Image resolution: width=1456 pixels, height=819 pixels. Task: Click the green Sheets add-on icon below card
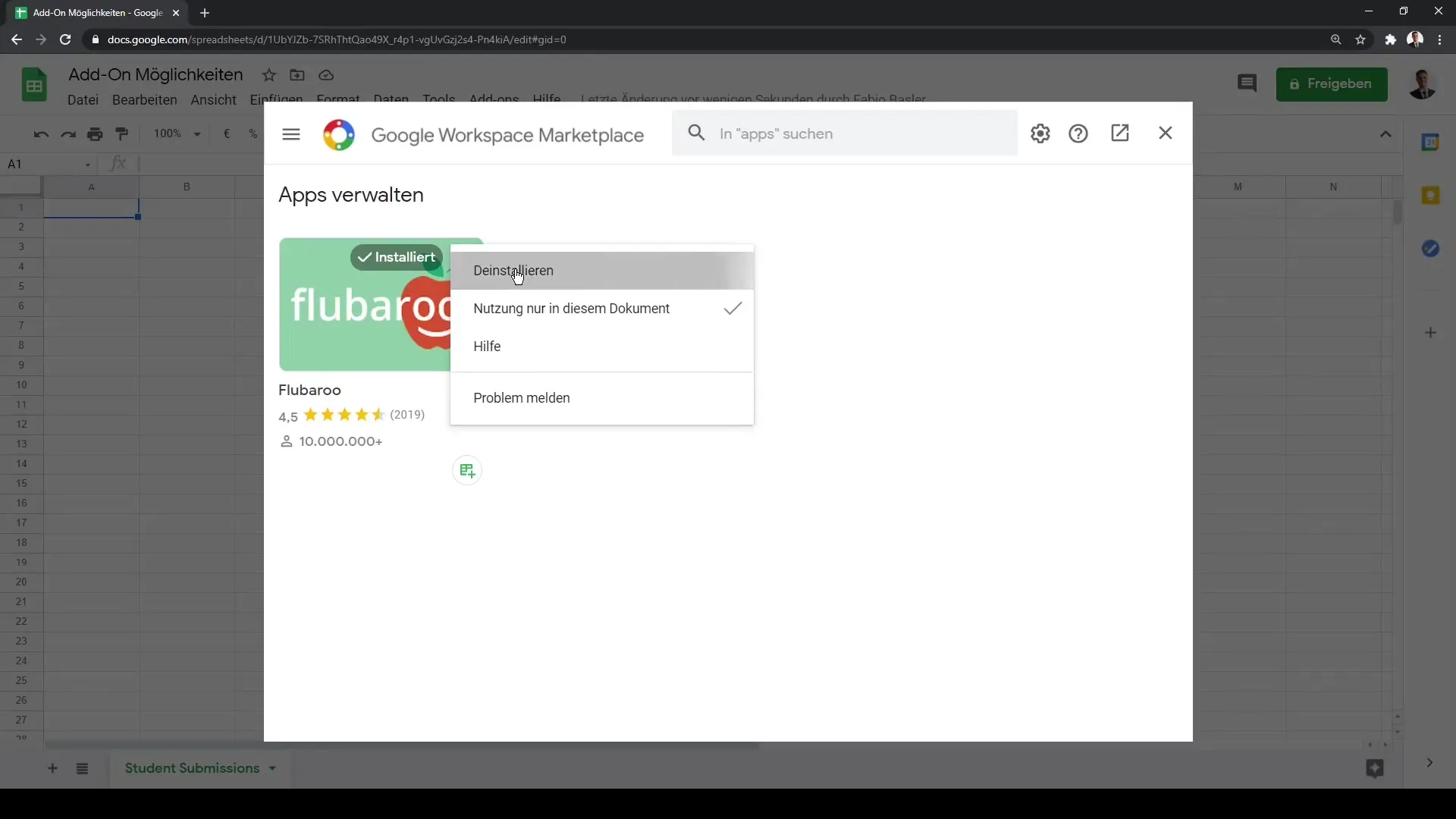pyautogui.click(x=467, y=471)
